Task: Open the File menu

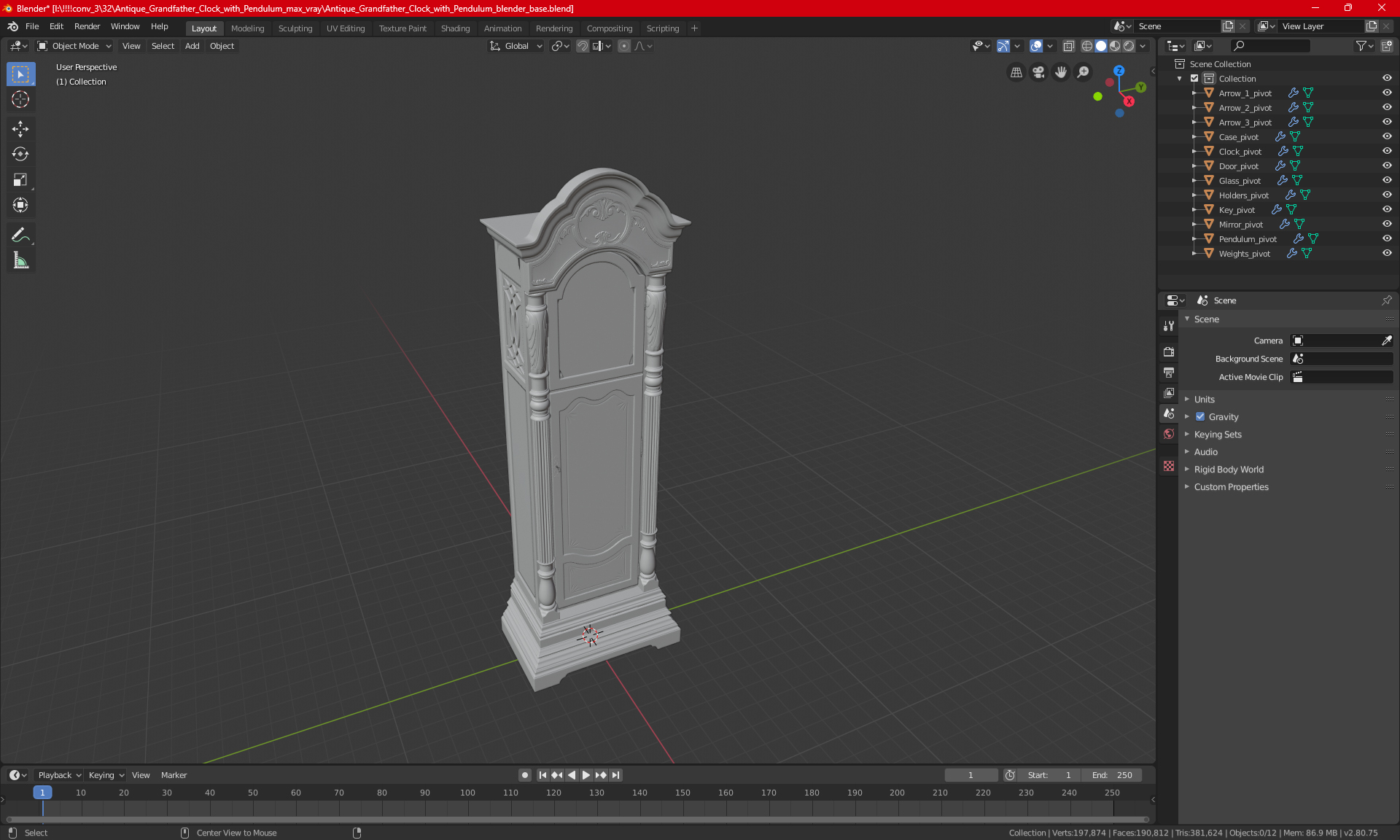Action: pyautogui.click(x=32, y=26)
